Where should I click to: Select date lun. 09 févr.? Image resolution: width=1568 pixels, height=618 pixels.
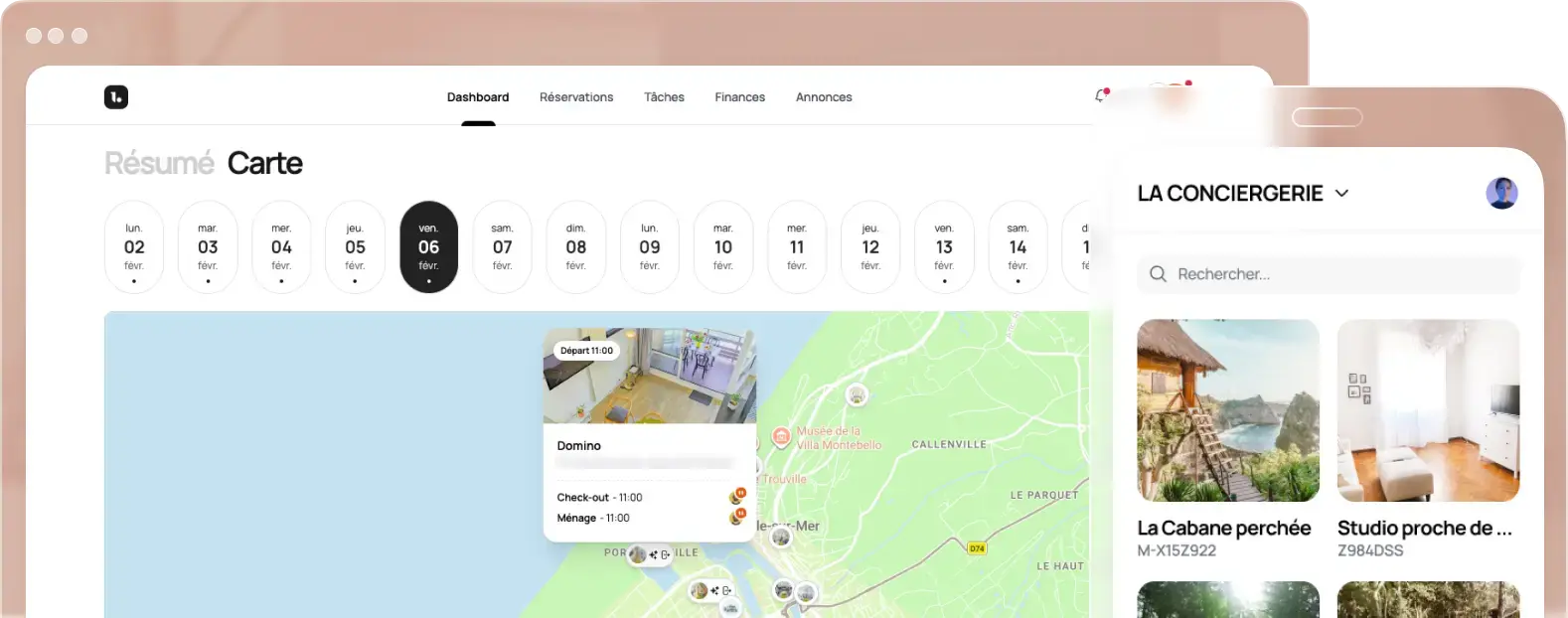coord(650,247)
